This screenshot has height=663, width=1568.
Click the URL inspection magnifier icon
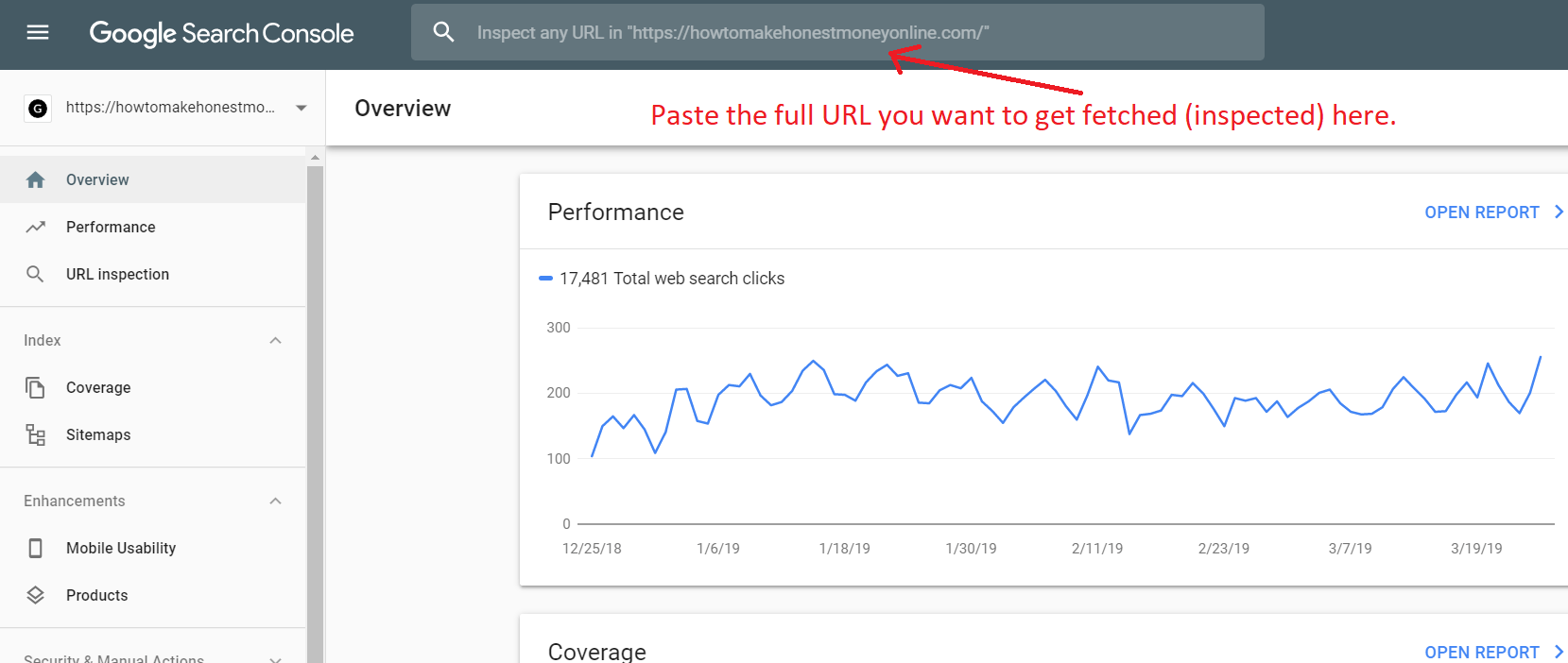click(x=35, y=274)
